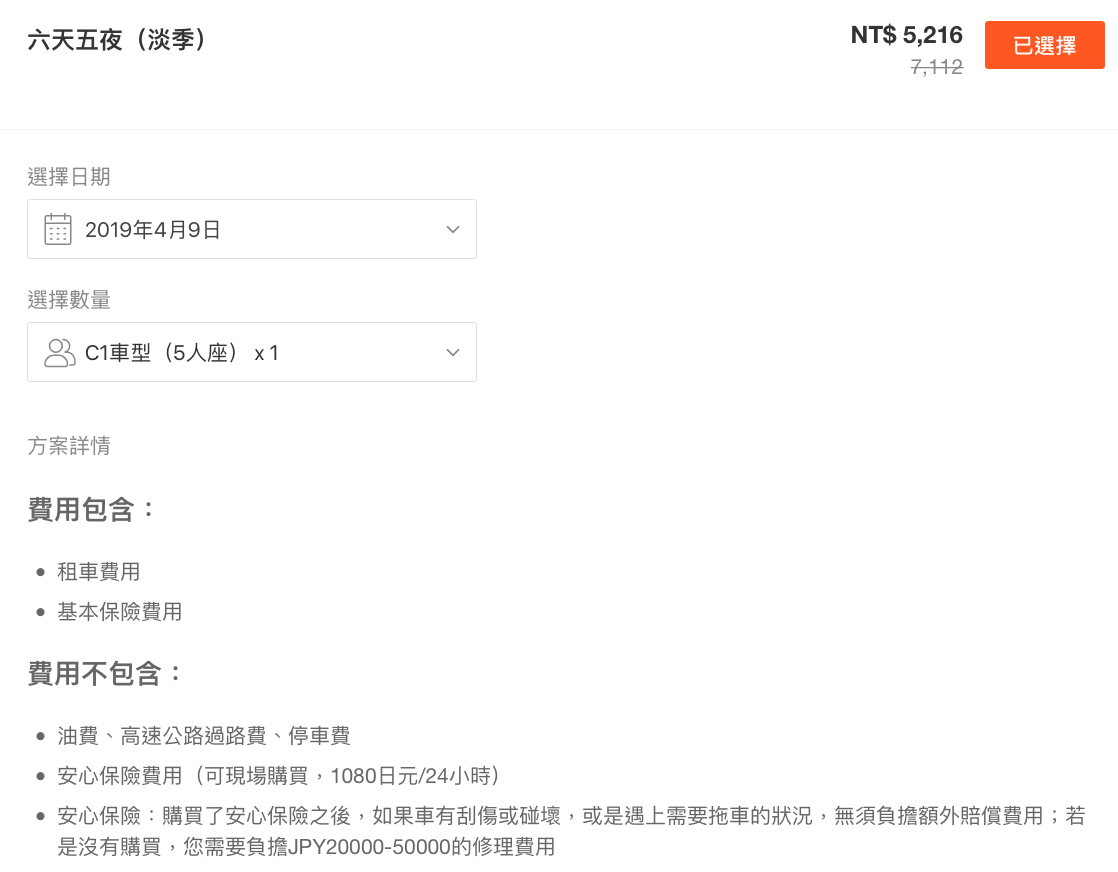Image resolution: width=1118 pixels, height=872 pixels.
Task: Click the NT$ 5,216 price
Action: [906, 35]
